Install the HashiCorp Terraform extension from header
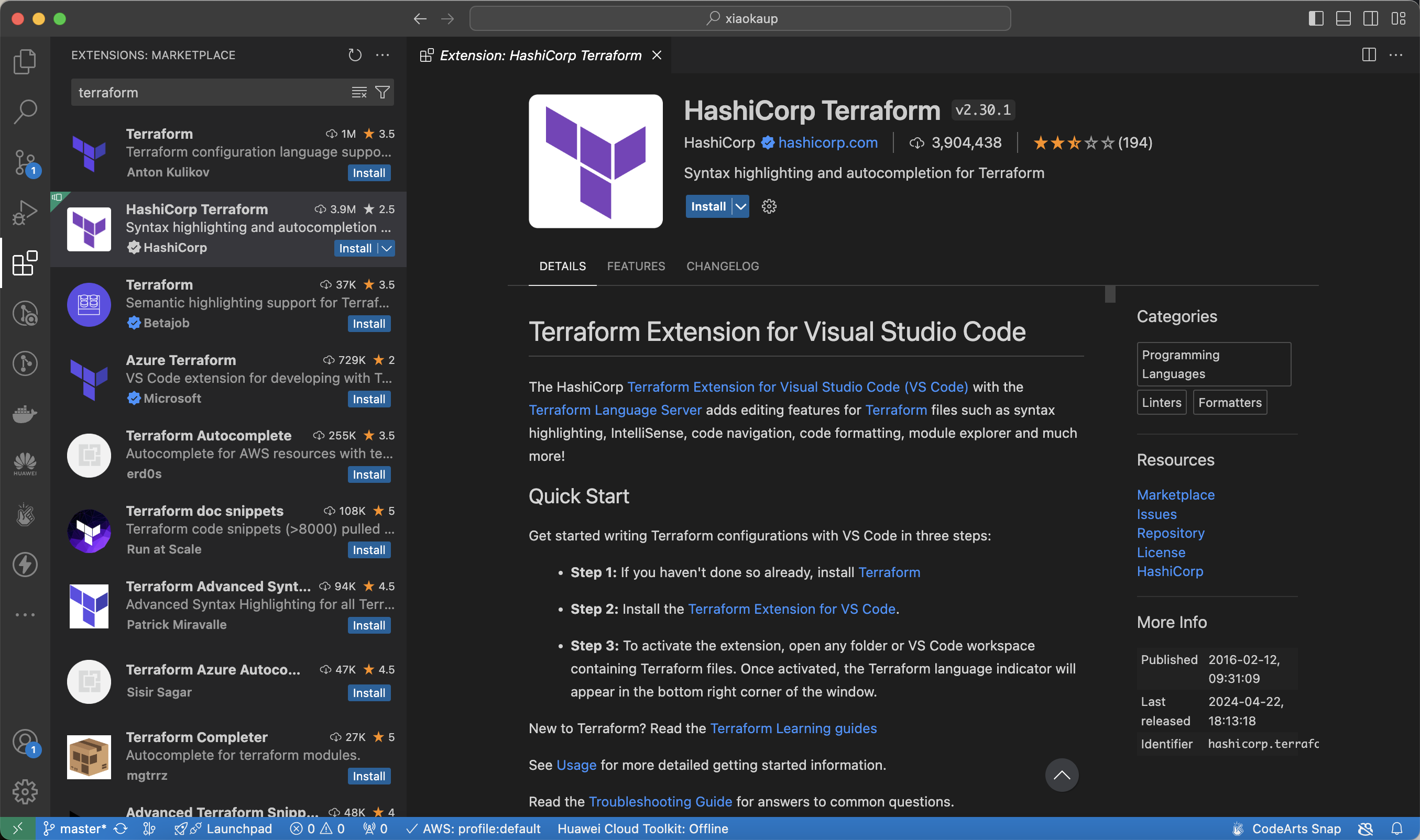1420x840 pixels. point(708,207)
